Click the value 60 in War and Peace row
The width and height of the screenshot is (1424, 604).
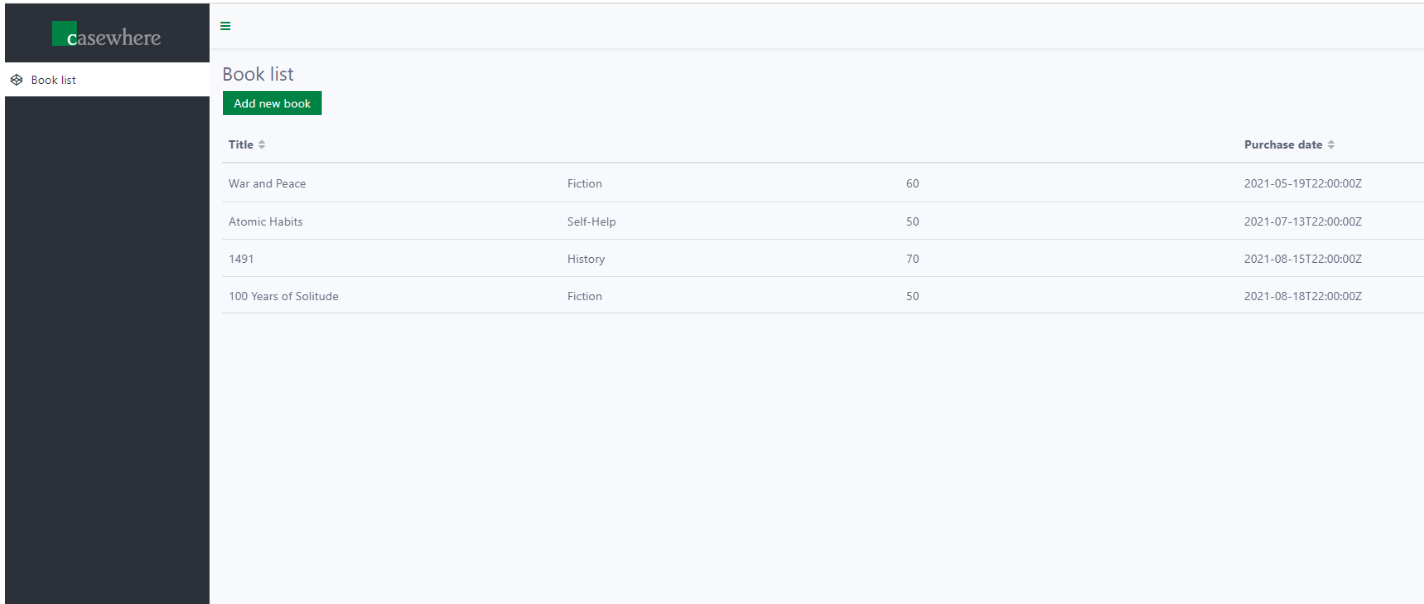(x=912, y=184)
